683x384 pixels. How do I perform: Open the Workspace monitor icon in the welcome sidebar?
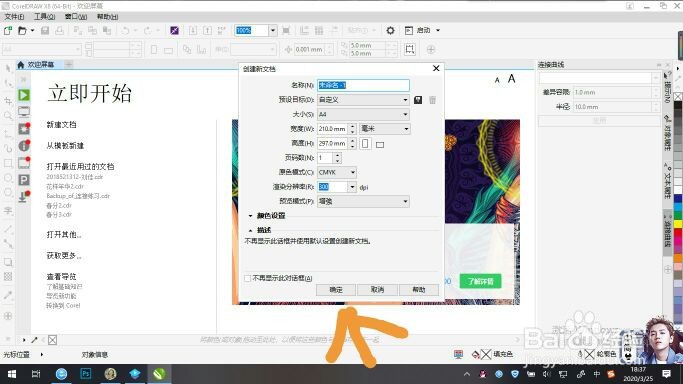pos(24,112)
